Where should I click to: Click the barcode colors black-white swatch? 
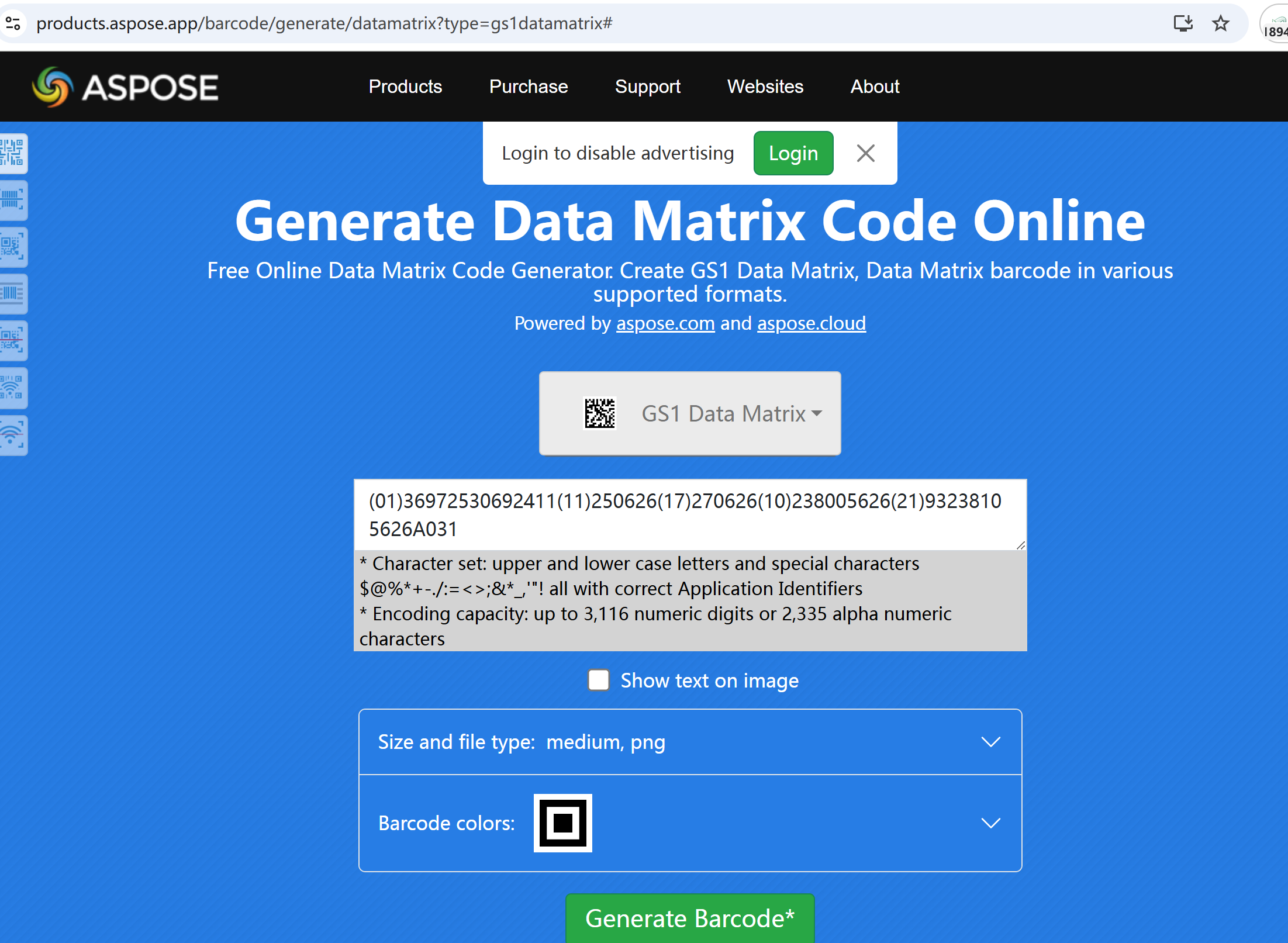[563, 823]
